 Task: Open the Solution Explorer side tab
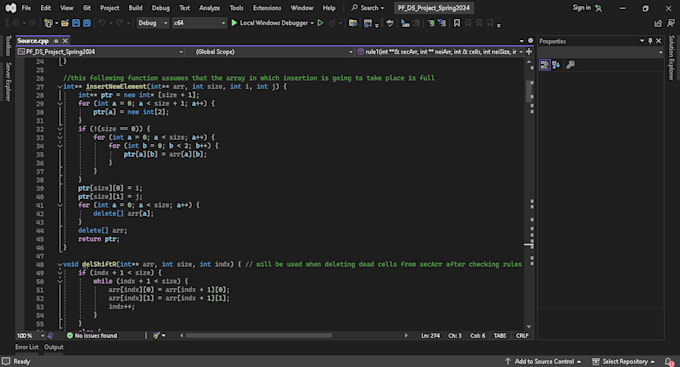pyautogui.click(x=671, y=58)
